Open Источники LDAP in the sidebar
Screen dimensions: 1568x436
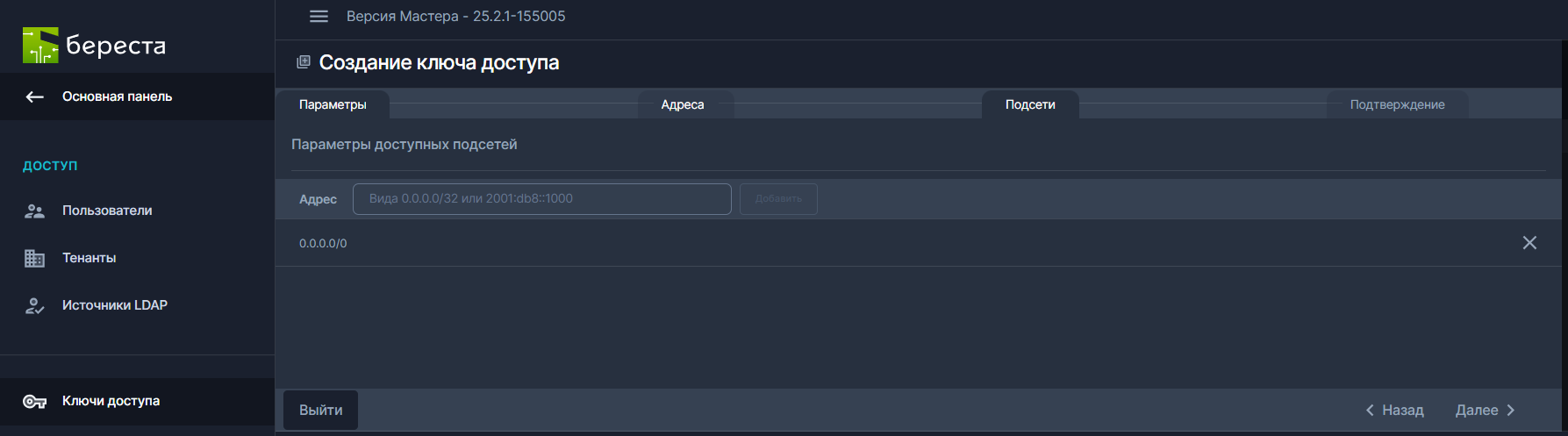[x=115, y=305]
